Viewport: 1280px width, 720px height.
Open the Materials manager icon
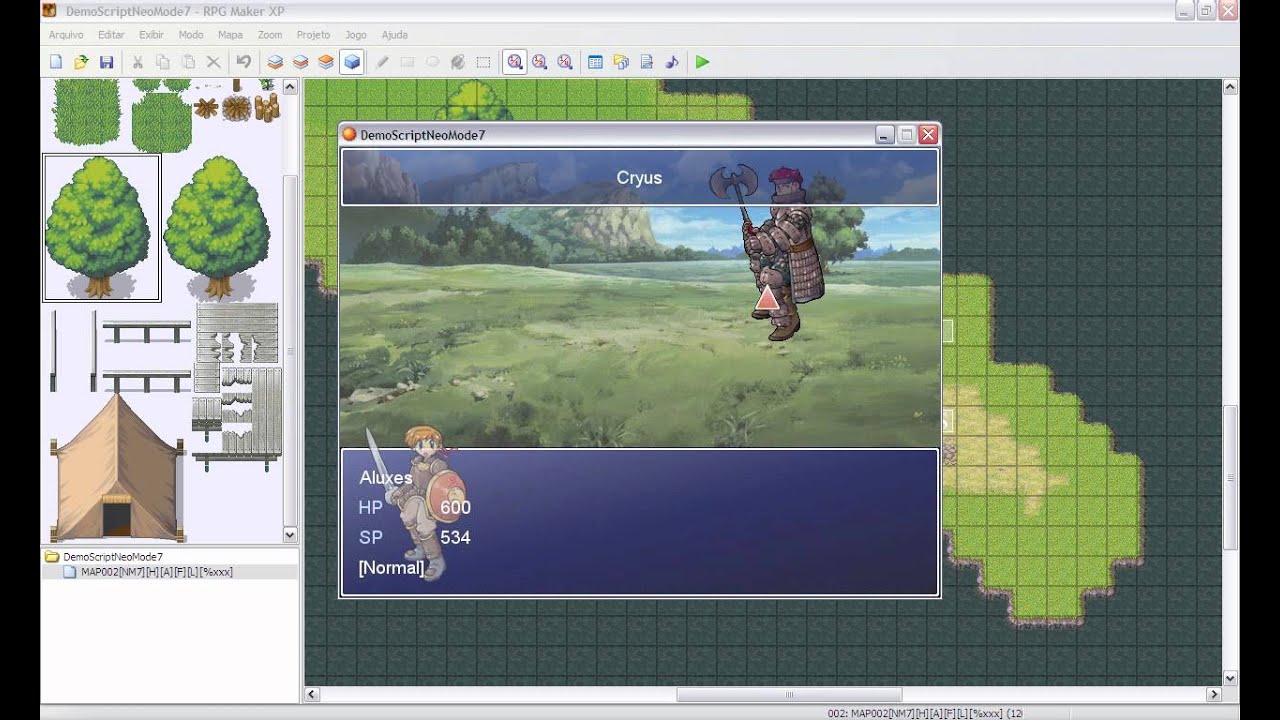click(621, 62)
